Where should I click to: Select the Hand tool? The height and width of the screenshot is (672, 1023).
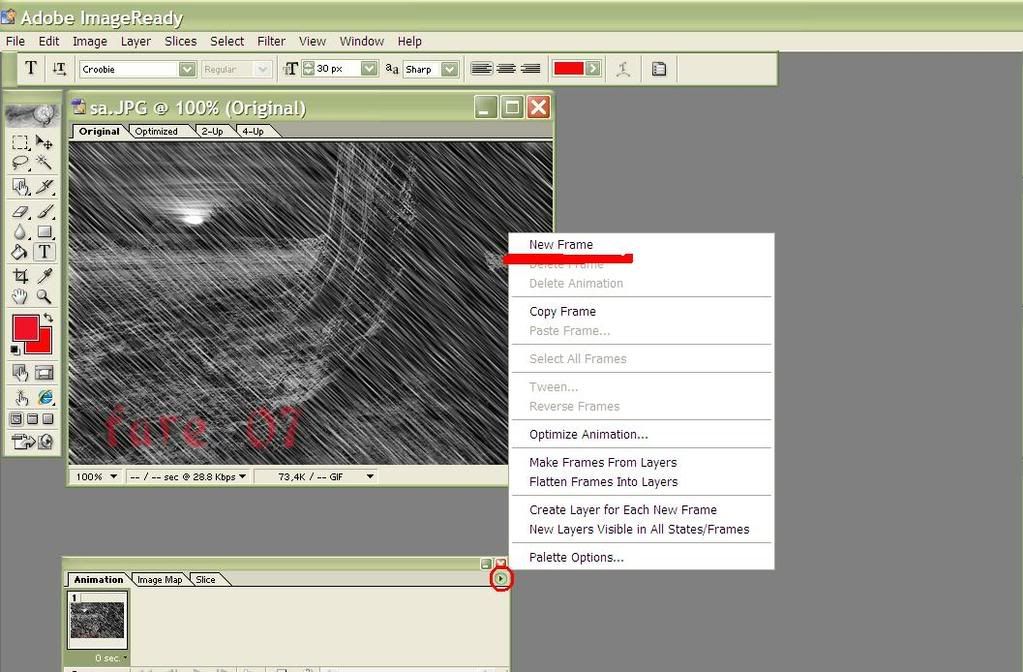[20, 297]
